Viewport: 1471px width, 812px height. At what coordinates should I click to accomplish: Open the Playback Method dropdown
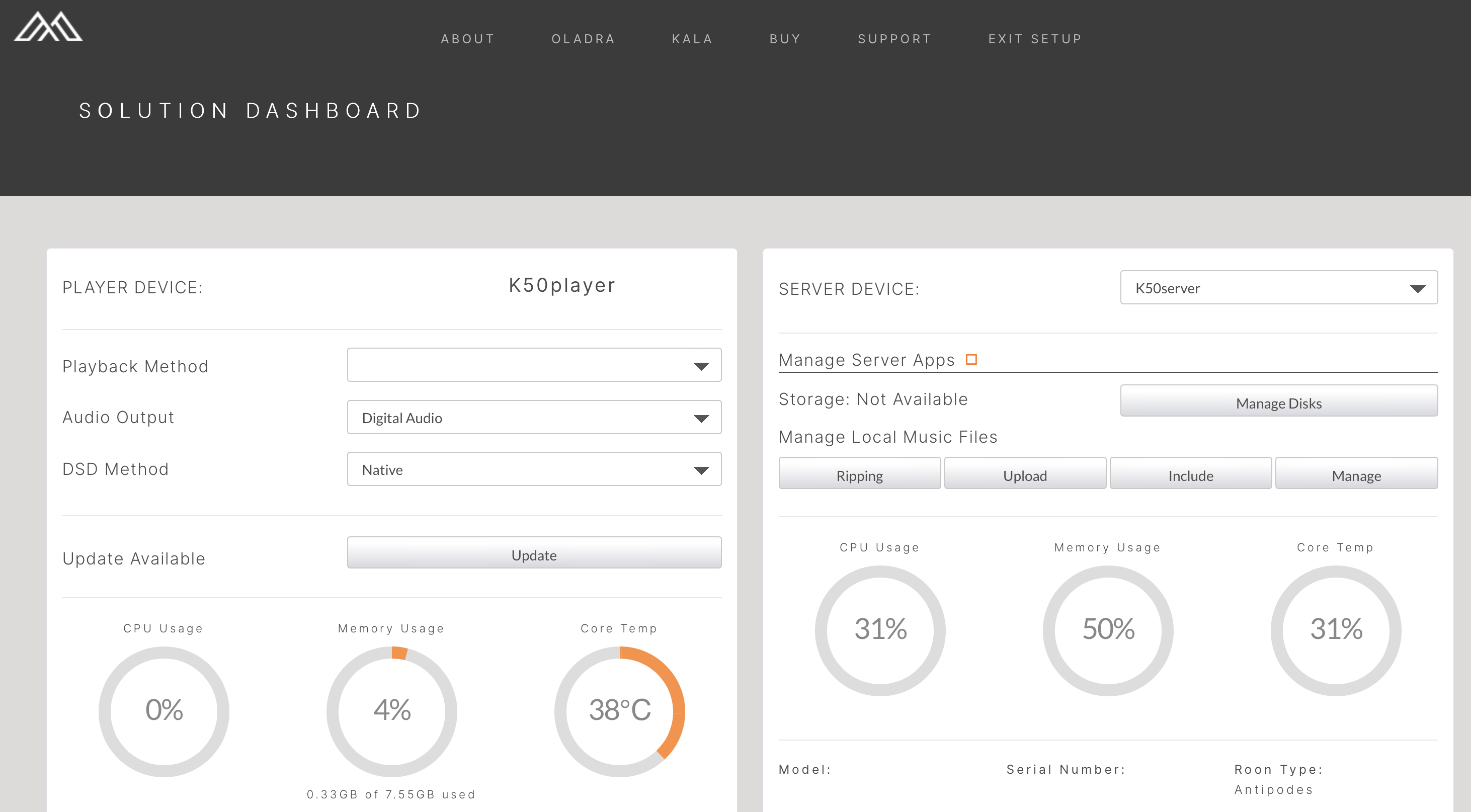coord(534,365)
